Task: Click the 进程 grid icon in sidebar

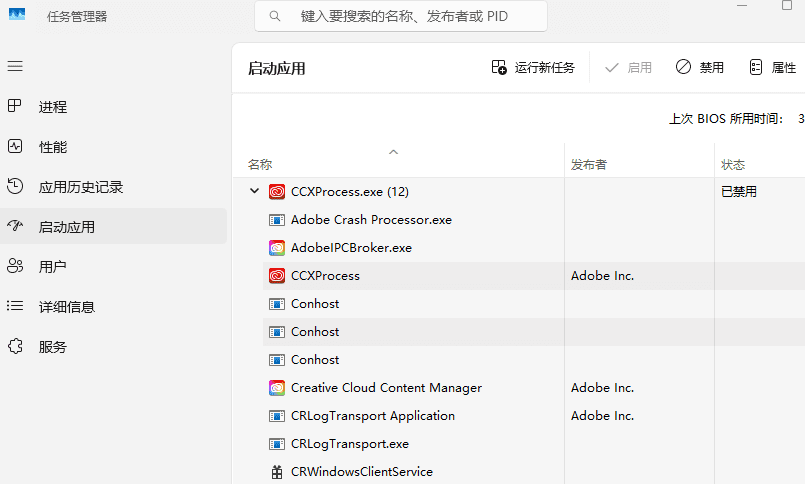Action: (x=15, y=106)
